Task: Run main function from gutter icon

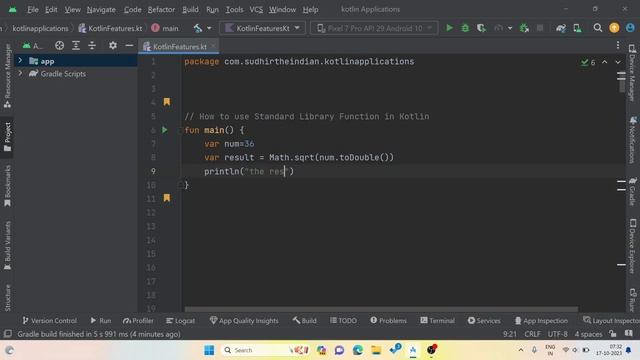Action: click(164, 130)
